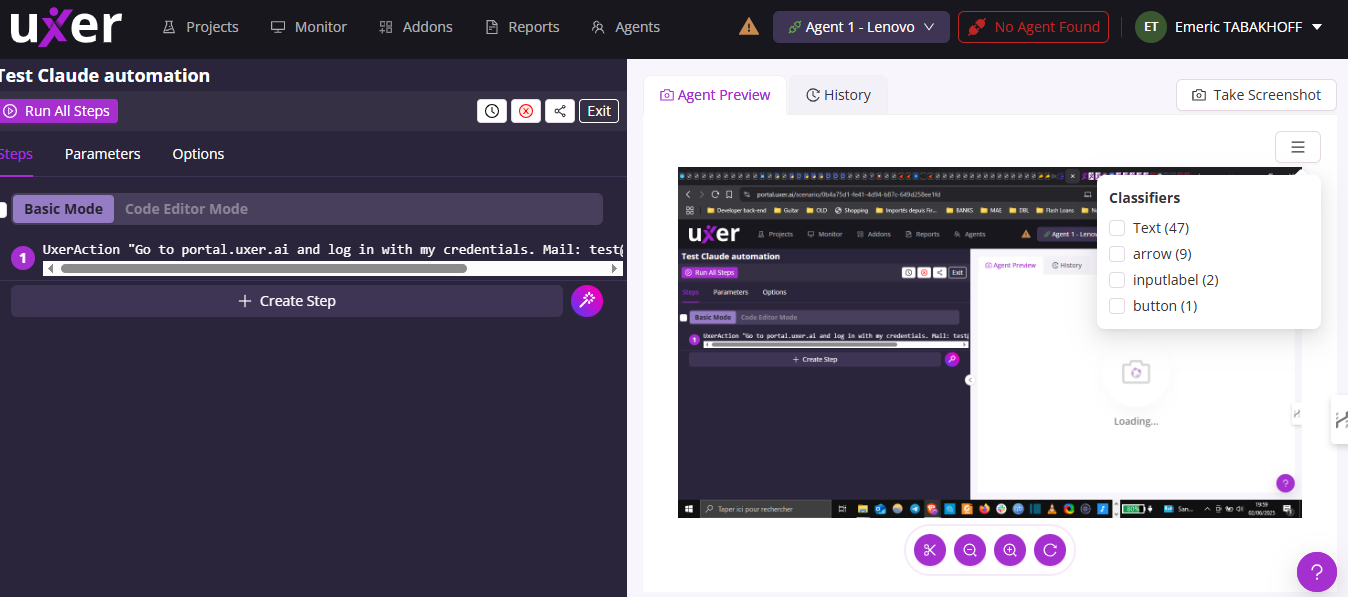1348x597 pixels.
Task: Click the magic wand button
Action: click(587, 301)
